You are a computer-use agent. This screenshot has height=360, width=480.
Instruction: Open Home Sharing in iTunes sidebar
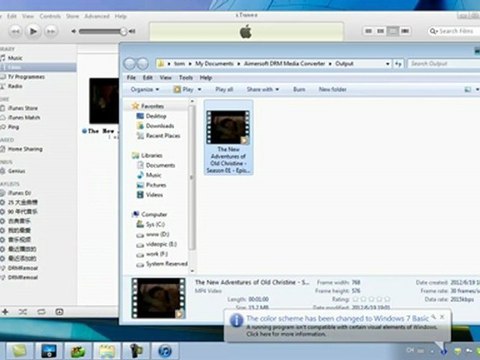coord(25,149)
